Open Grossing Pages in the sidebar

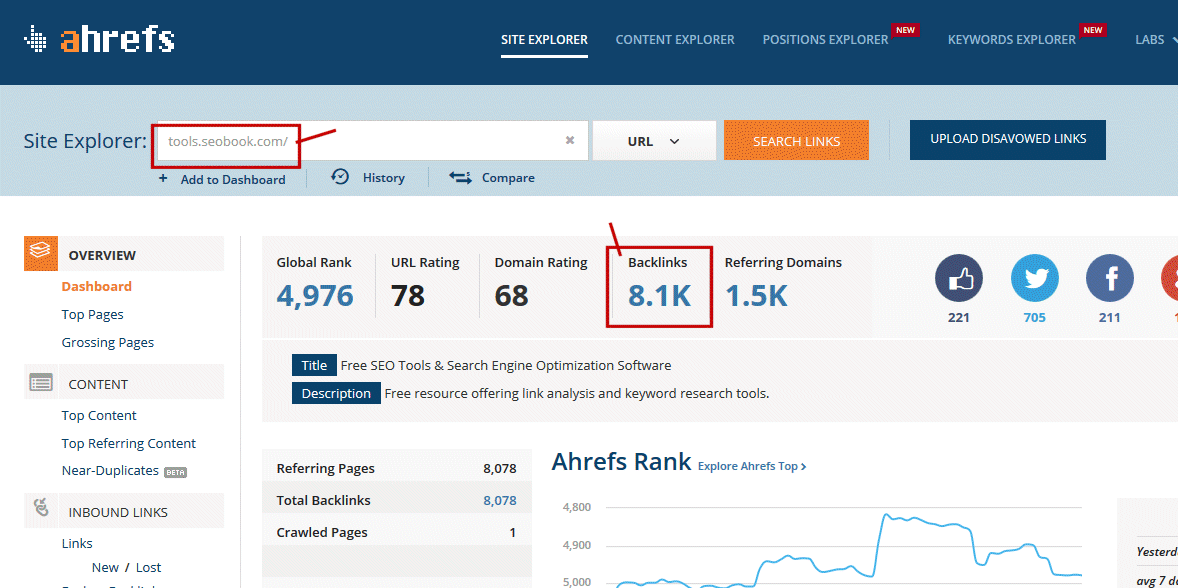click(107, 342)
